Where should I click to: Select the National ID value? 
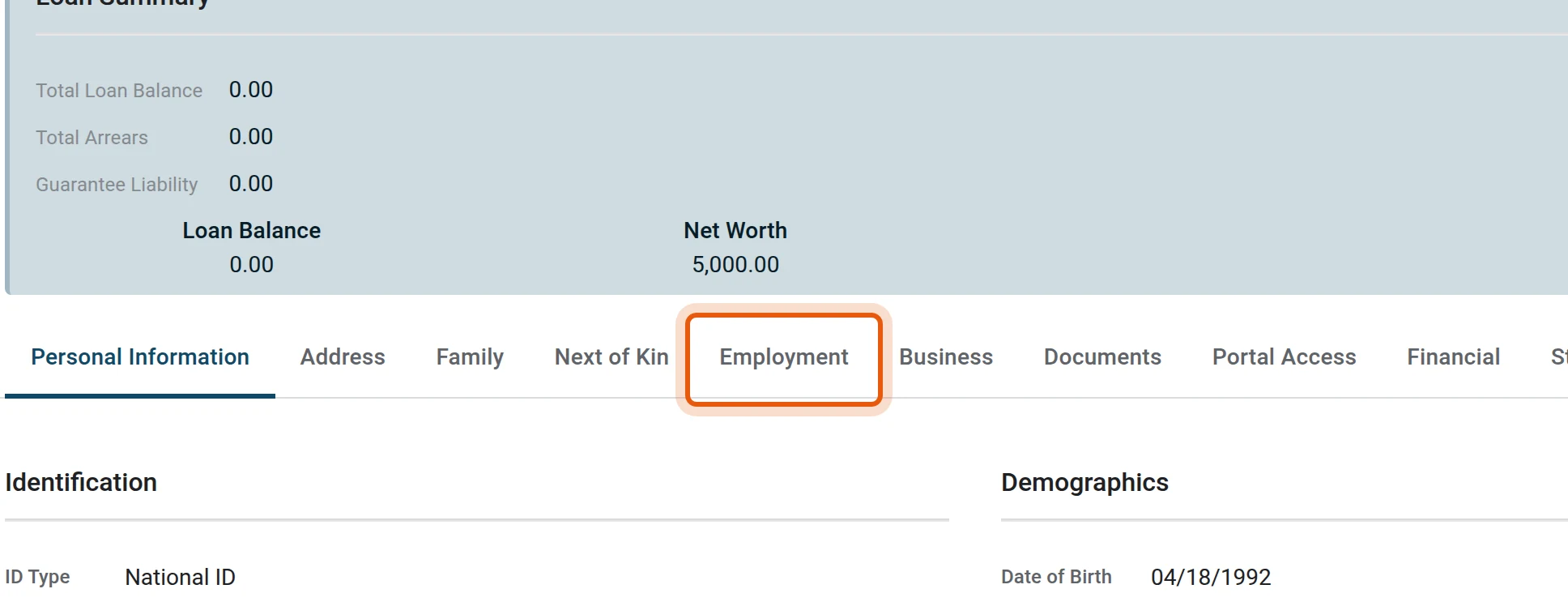point(180,578)
